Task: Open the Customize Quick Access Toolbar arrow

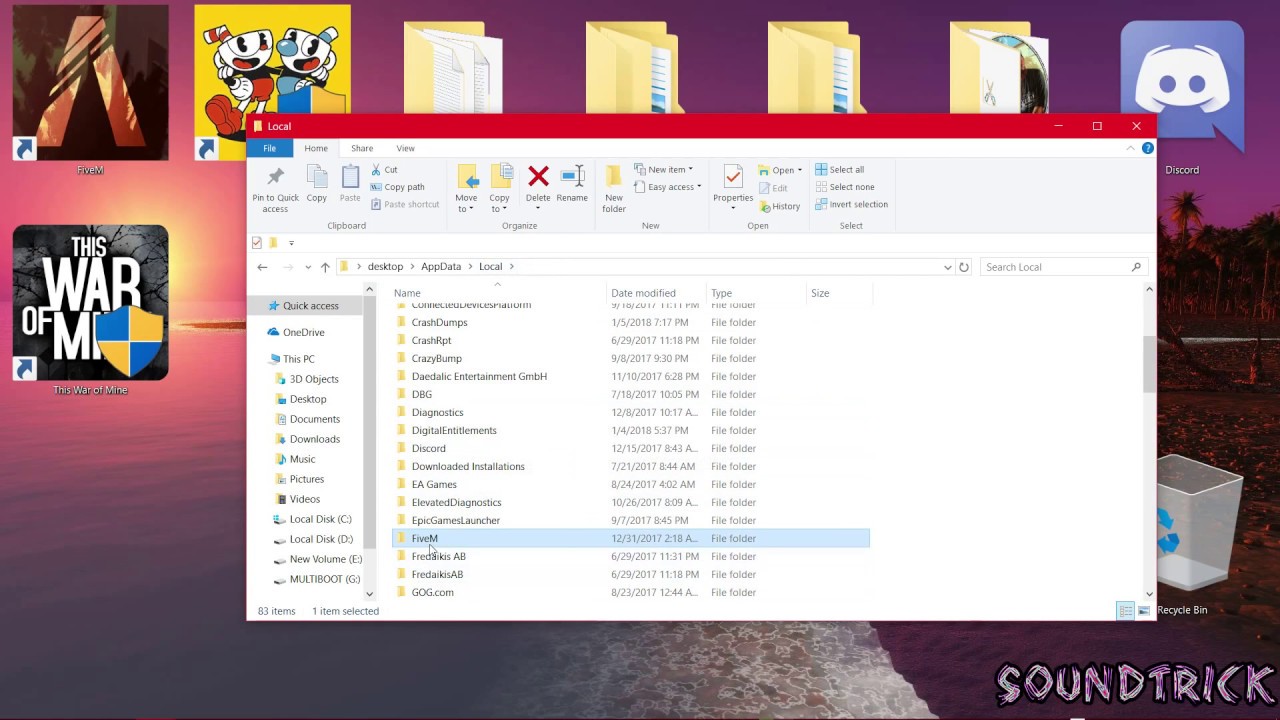Action: [x=291, y=243]
